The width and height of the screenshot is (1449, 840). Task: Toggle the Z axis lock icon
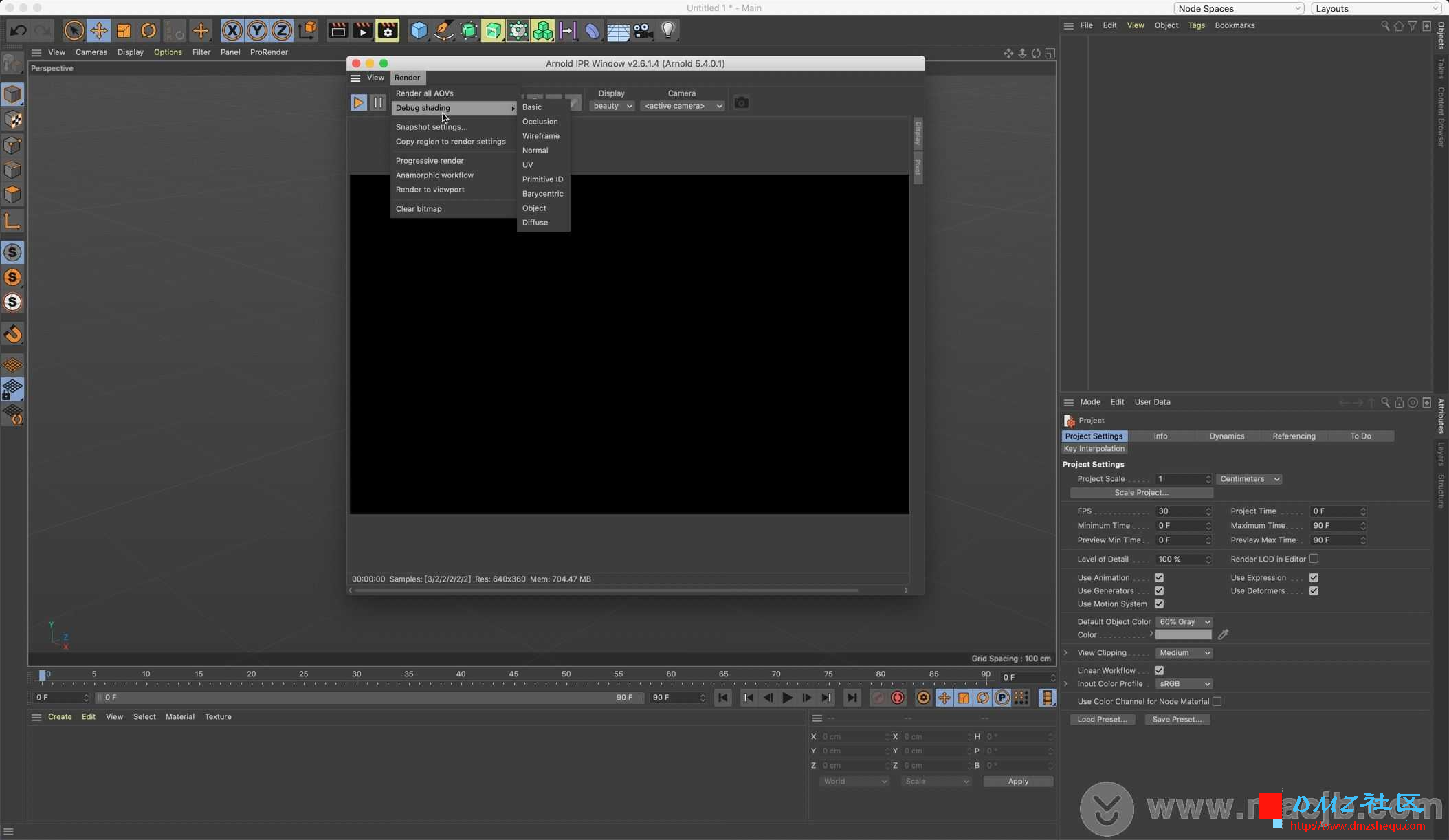[282, 30]
